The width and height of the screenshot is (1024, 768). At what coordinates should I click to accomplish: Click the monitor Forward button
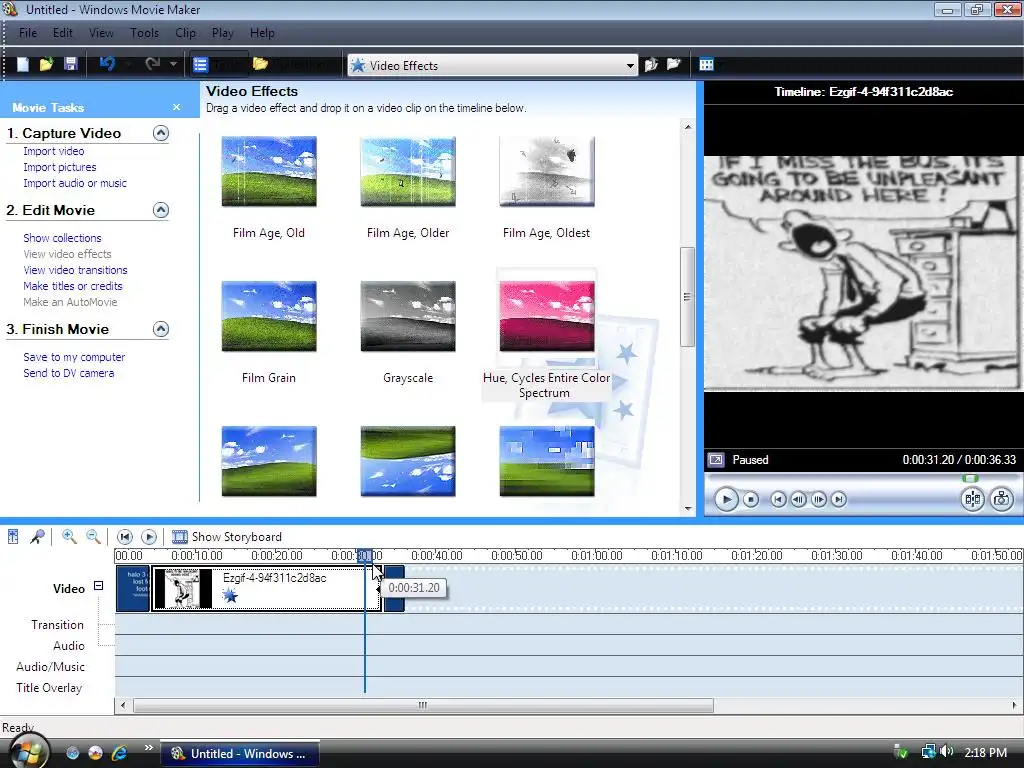click(839, 500)
